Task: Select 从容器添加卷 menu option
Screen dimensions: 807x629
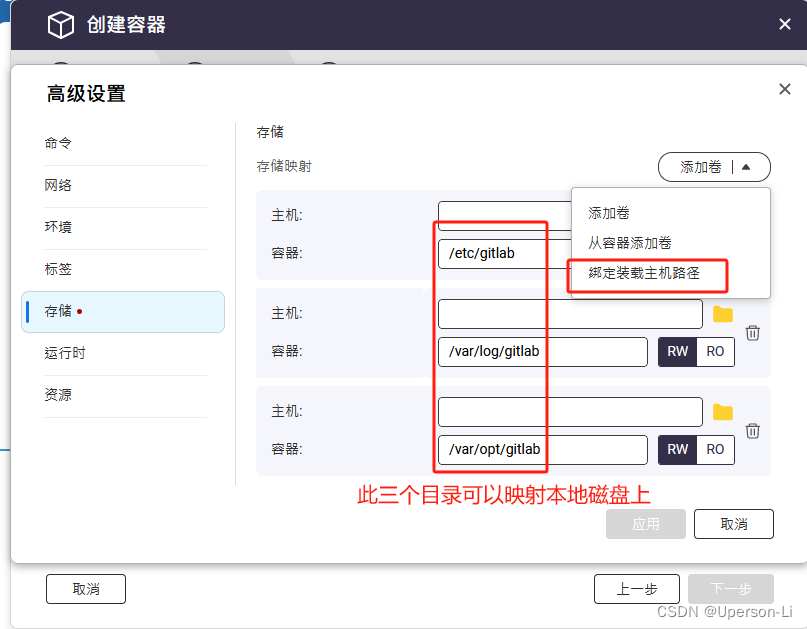Action: tap(629, 242)
